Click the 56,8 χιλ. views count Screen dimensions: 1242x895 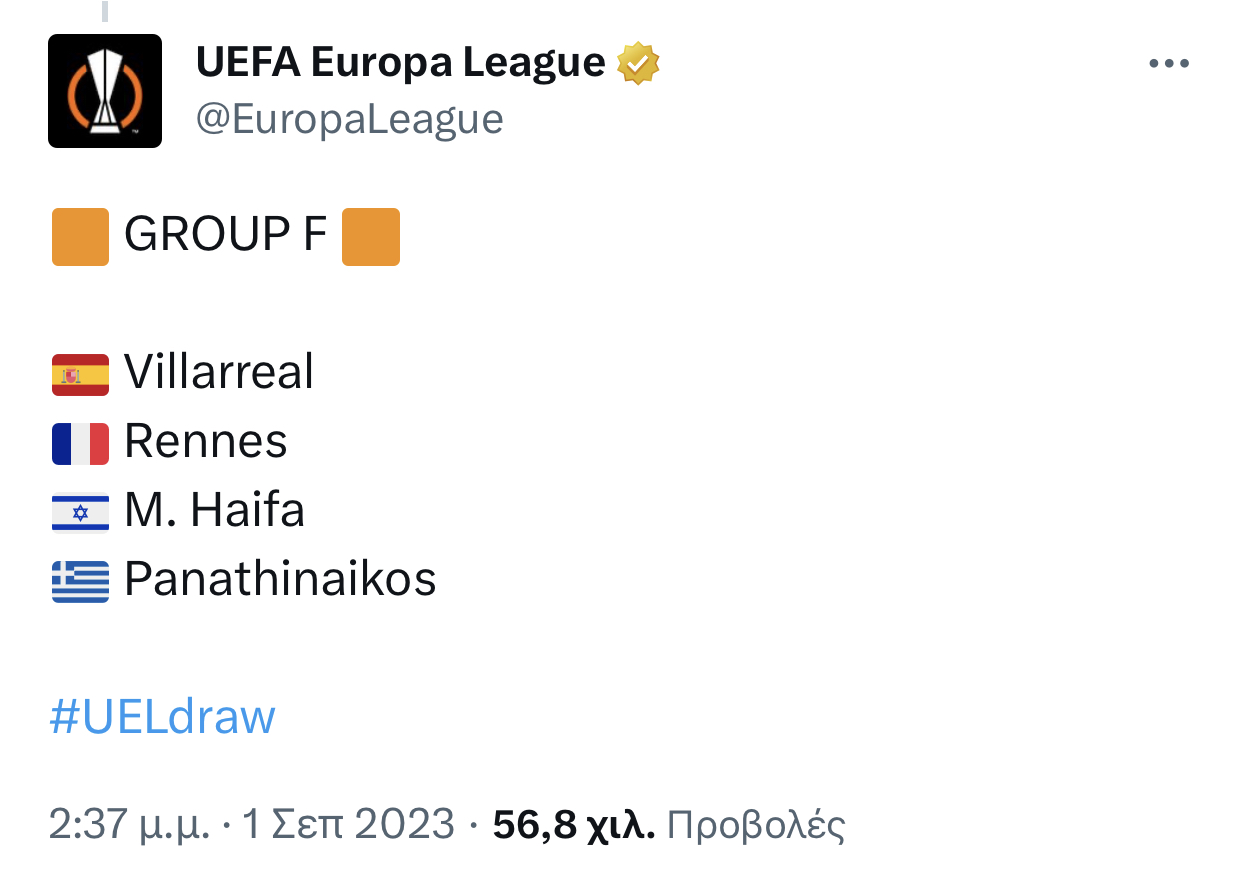click(574, 825)
